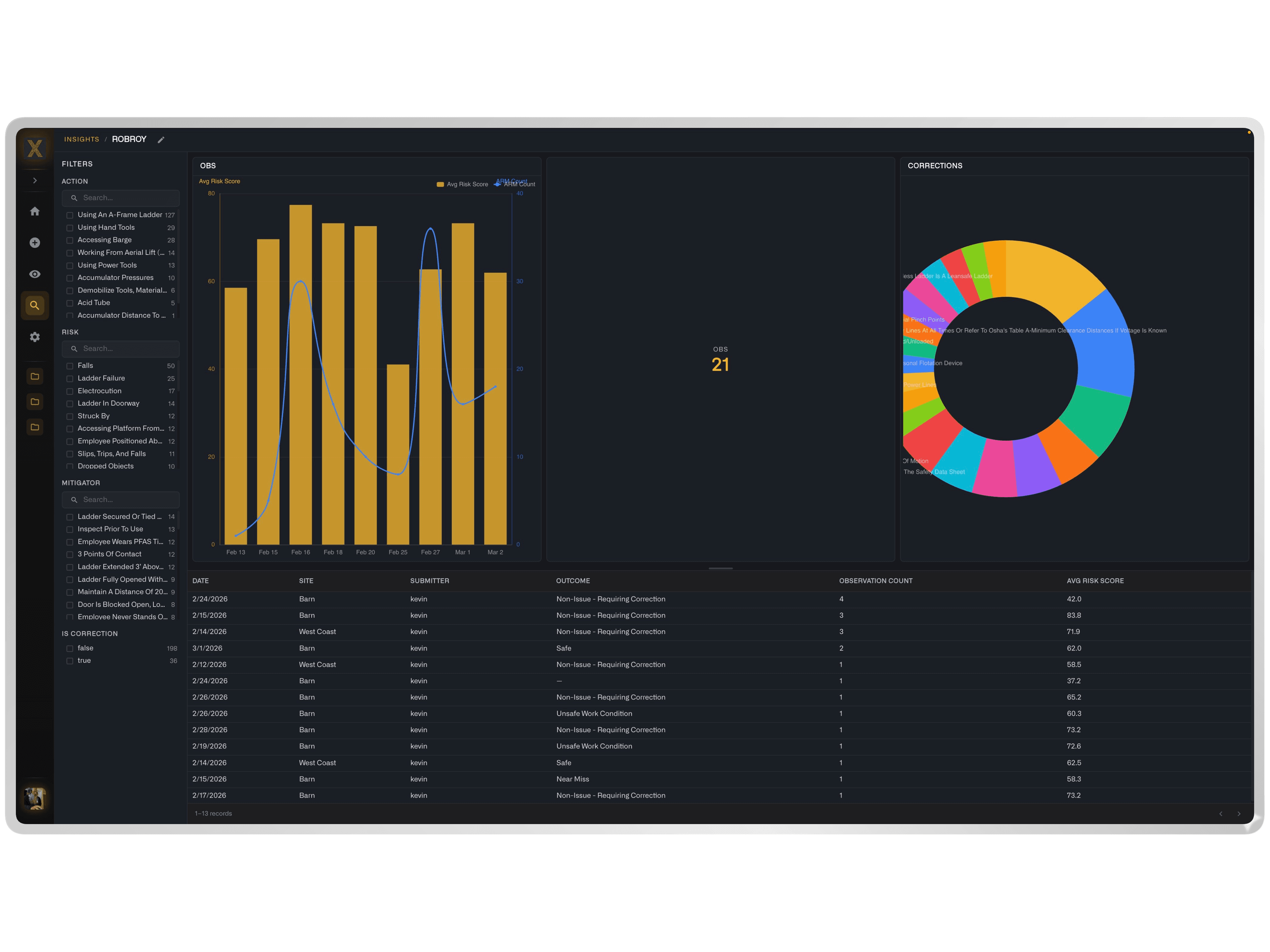The width and height of the screenshot is (1270, 952).
Task: Sort table by DATE column header
Action: click(200, 581)
